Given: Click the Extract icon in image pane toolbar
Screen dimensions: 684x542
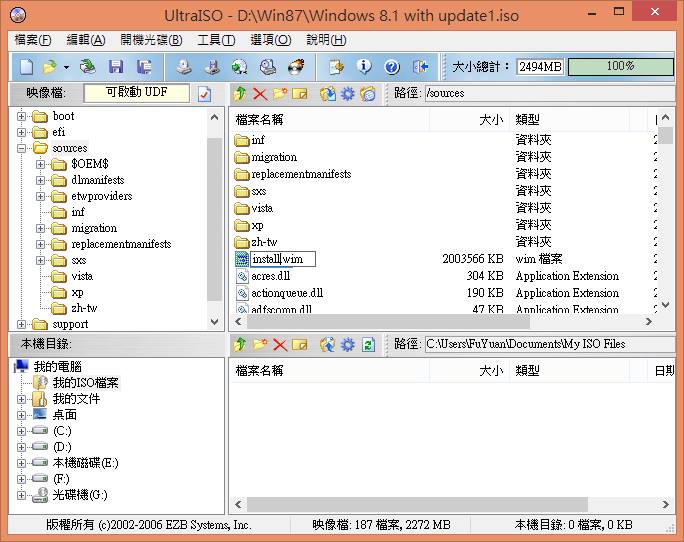Looking at the screenshot, I should point(328,93).
